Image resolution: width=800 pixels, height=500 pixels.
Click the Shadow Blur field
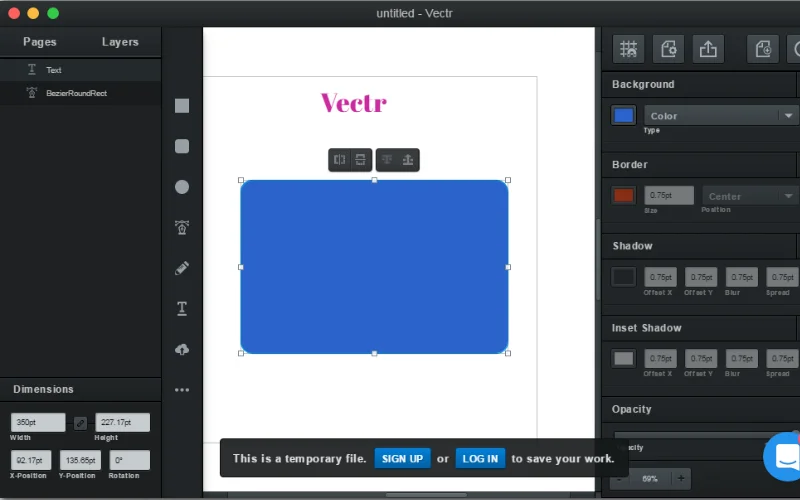coord(742,277)
